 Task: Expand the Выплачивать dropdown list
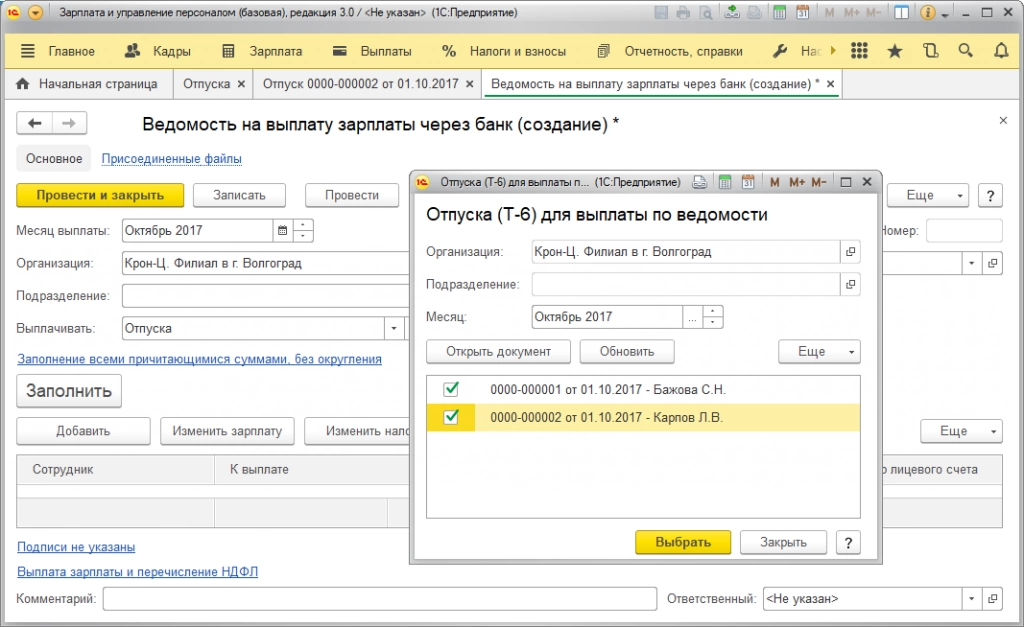[394, 328]
